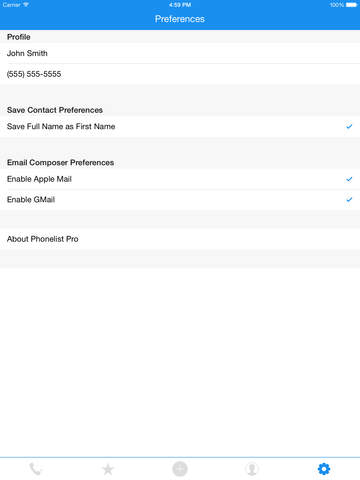The height and width of the screenshot is (480, 360).
Task: Uncheck the Save Full Name checkmark
Action: (x=349, y=126)
